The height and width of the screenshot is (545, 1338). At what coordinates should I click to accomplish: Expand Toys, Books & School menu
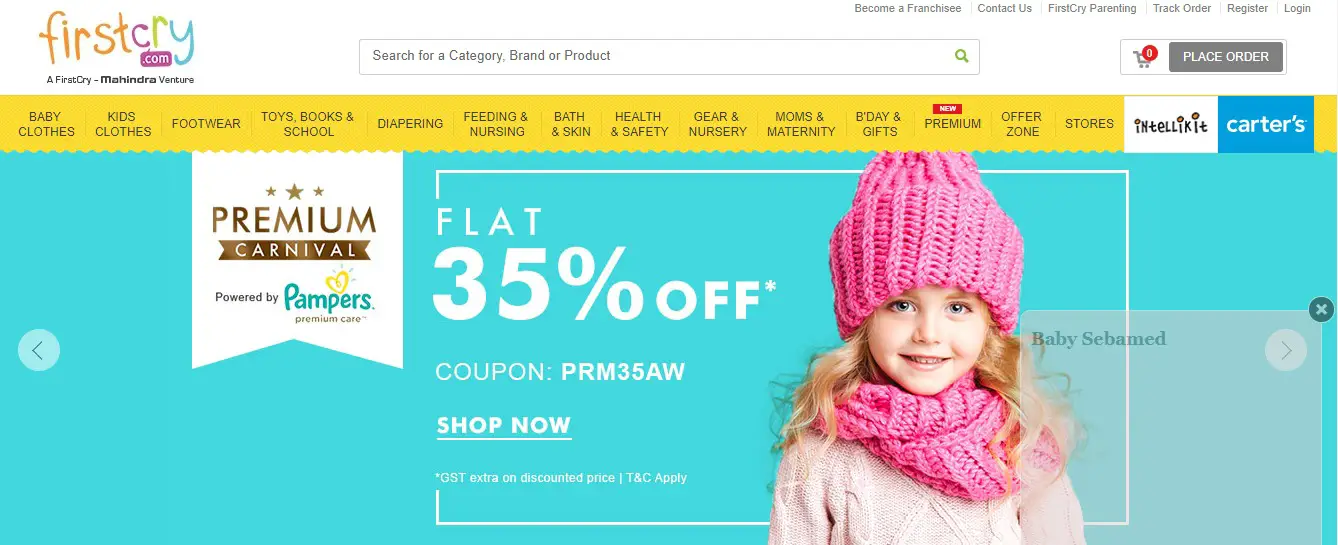coord(308,124)
